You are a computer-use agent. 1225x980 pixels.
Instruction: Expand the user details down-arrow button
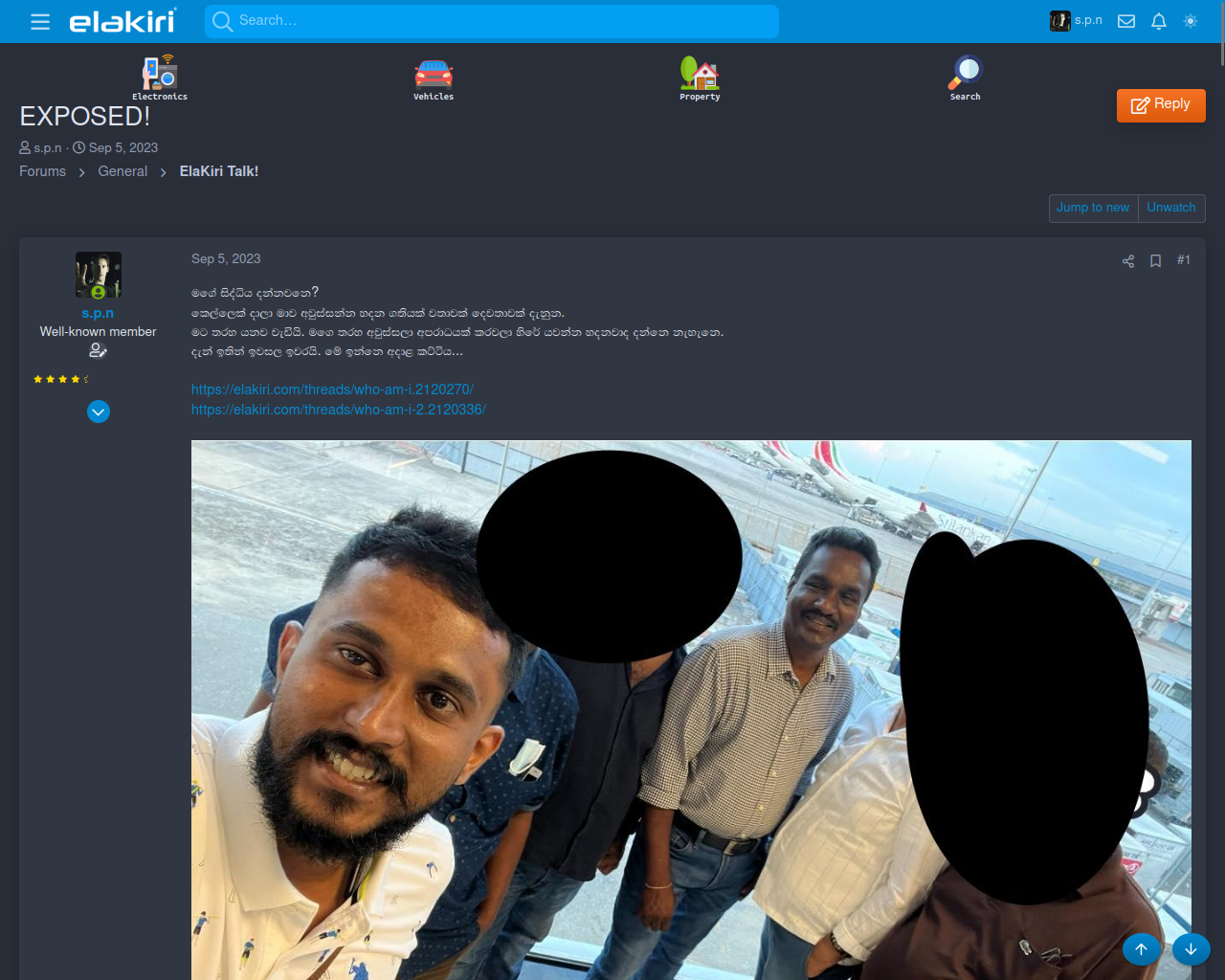(x=99, y=412)
